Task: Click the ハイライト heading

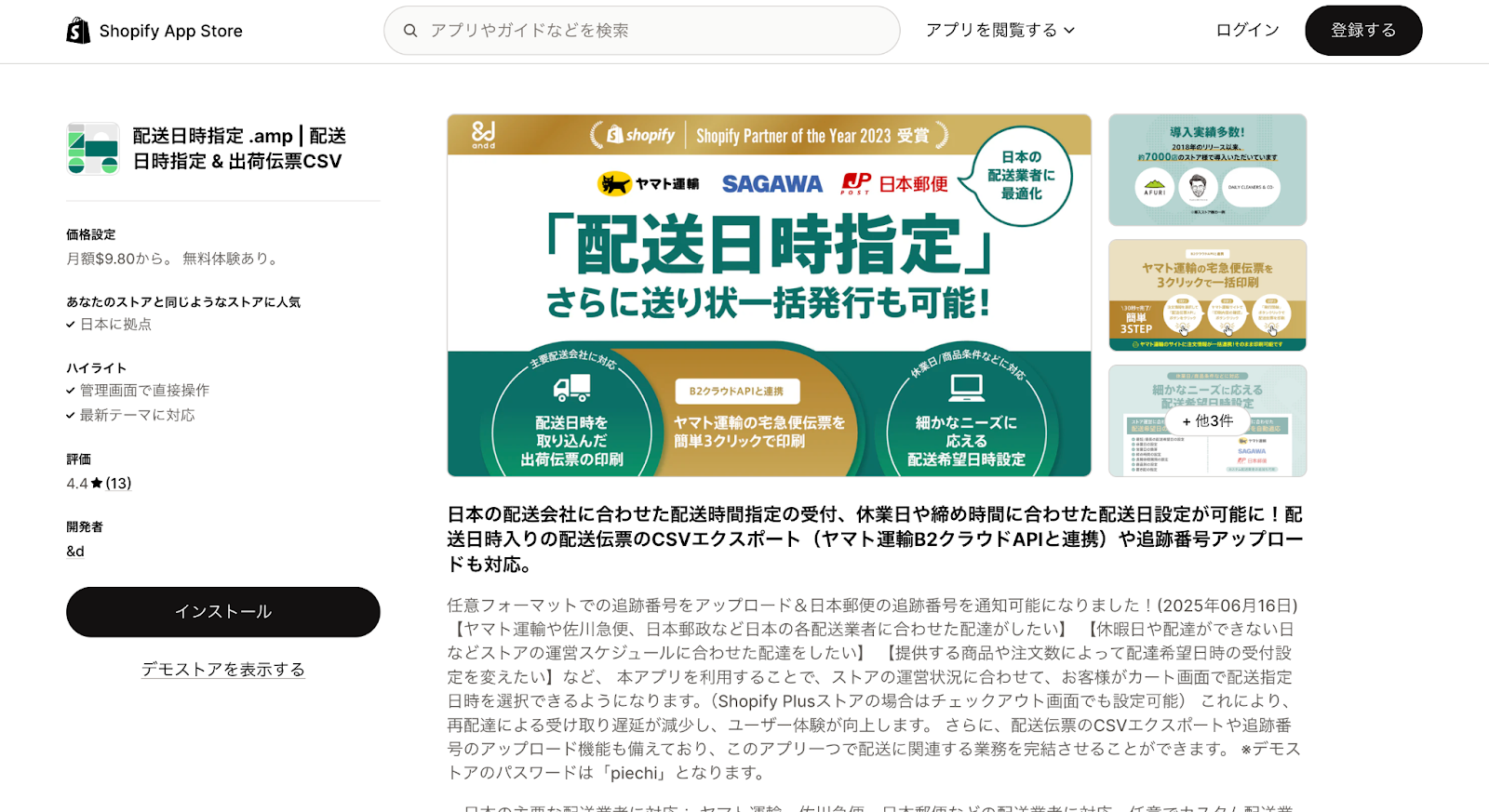Action: 96,368
